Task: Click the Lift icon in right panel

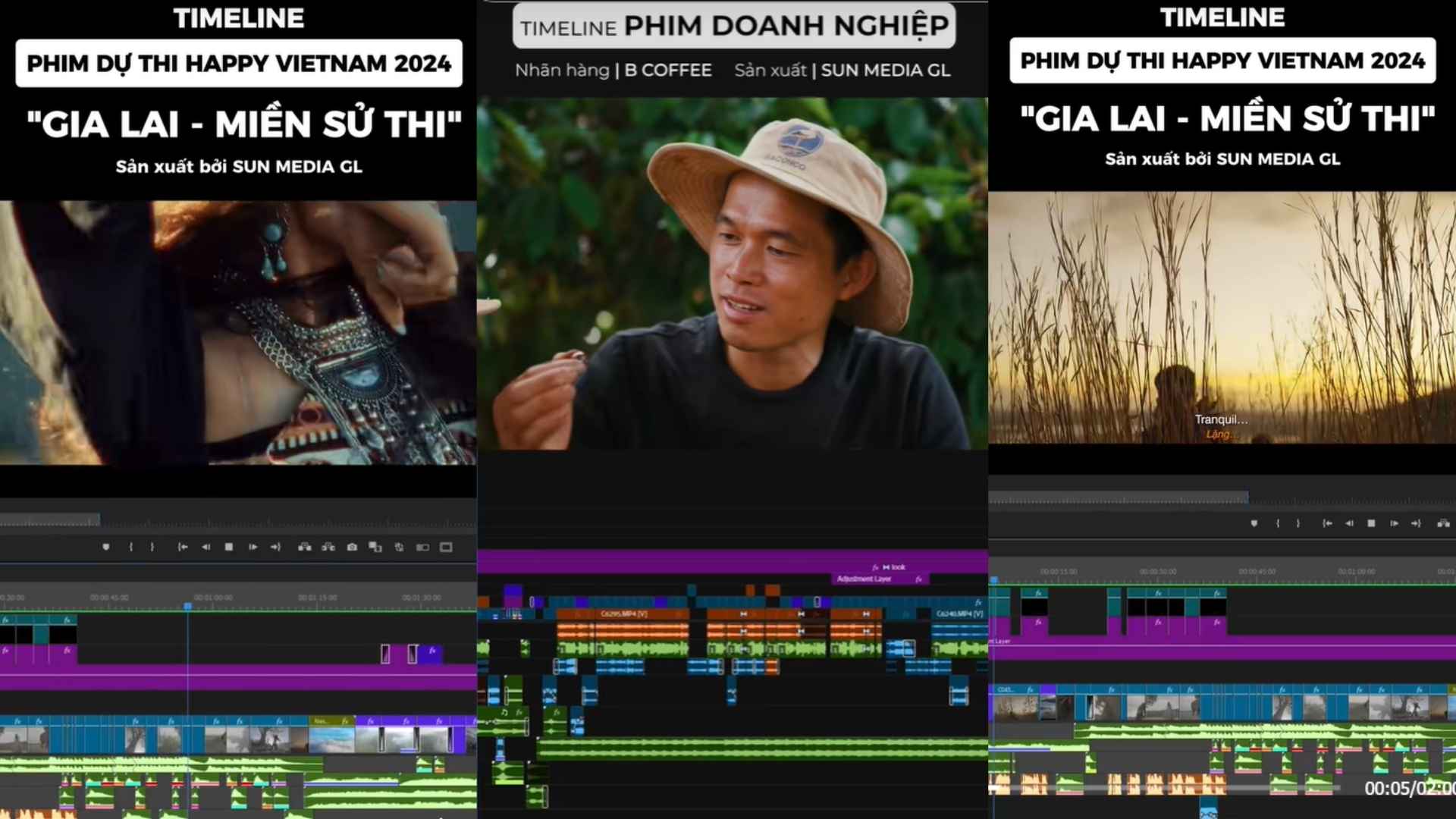Action: coord(1443,523)
